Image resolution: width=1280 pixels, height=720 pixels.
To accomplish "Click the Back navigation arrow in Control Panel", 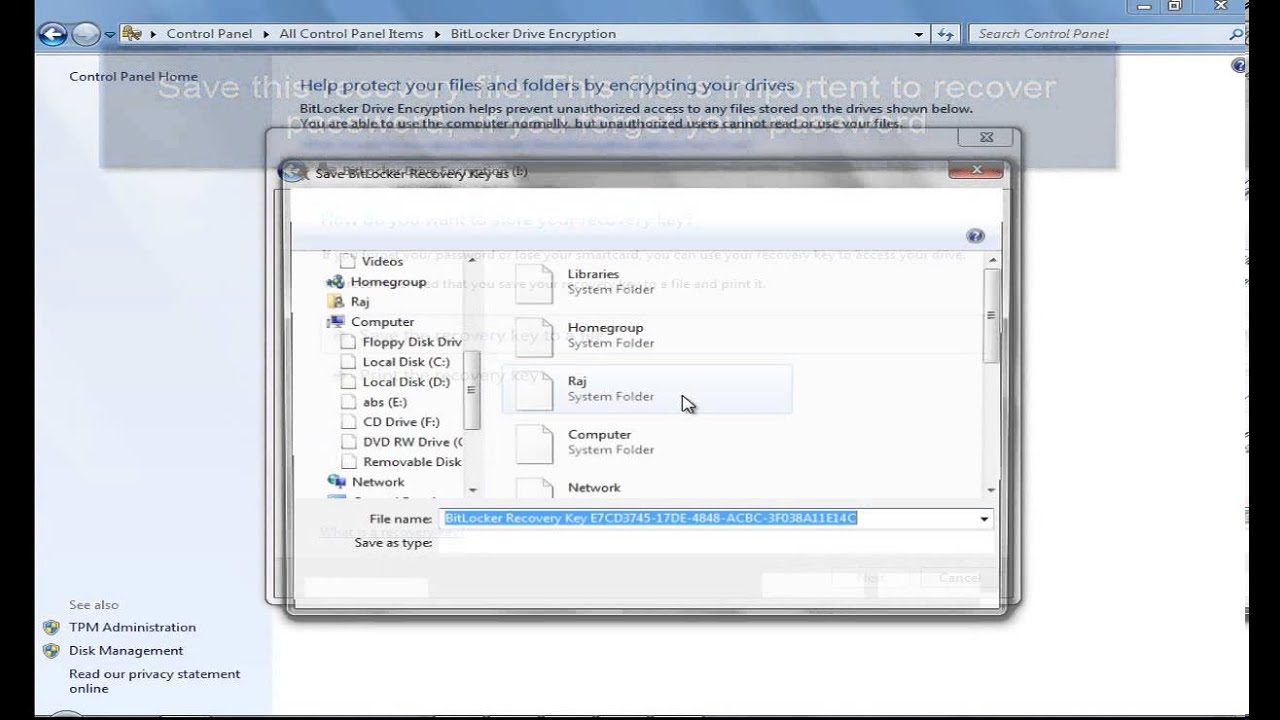I will (x=52, y=34).
